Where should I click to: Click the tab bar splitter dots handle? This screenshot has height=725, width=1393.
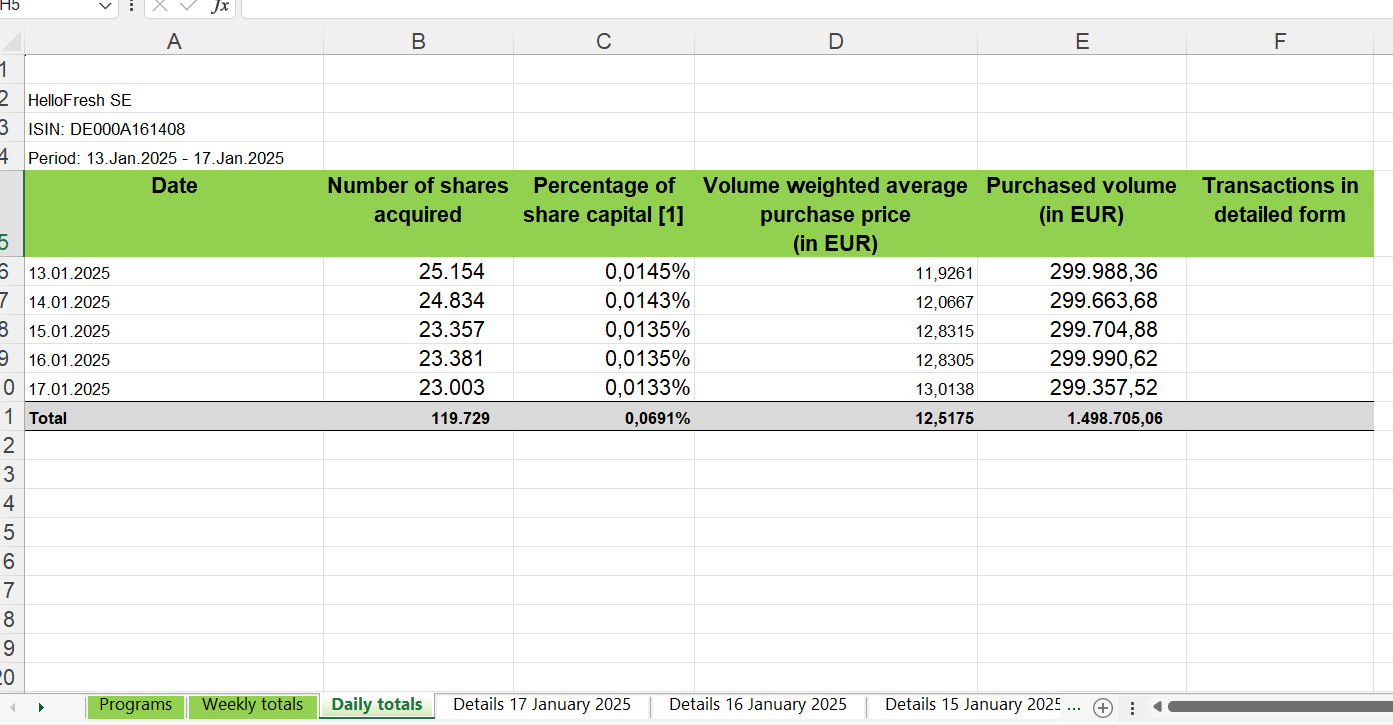1132,708
